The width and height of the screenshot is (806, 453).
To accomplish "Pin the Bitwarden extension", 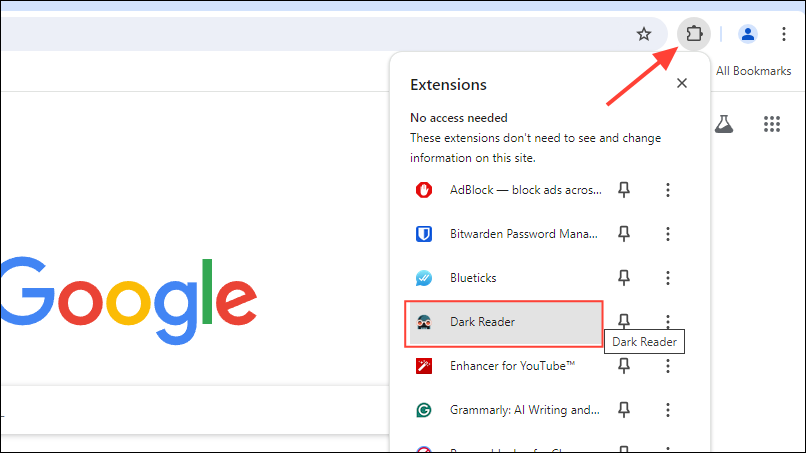I will coord(624,234).
